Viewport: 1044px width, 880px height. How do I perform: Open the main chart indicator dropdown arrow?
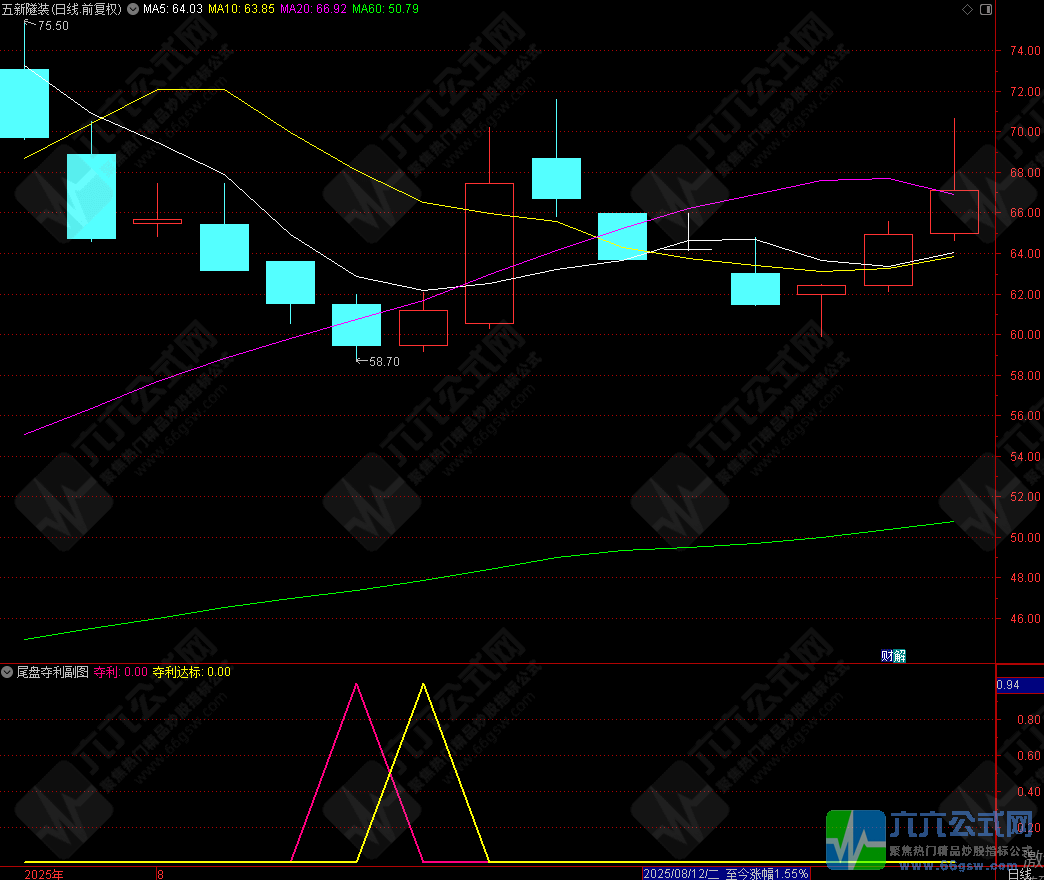[133, 9]
